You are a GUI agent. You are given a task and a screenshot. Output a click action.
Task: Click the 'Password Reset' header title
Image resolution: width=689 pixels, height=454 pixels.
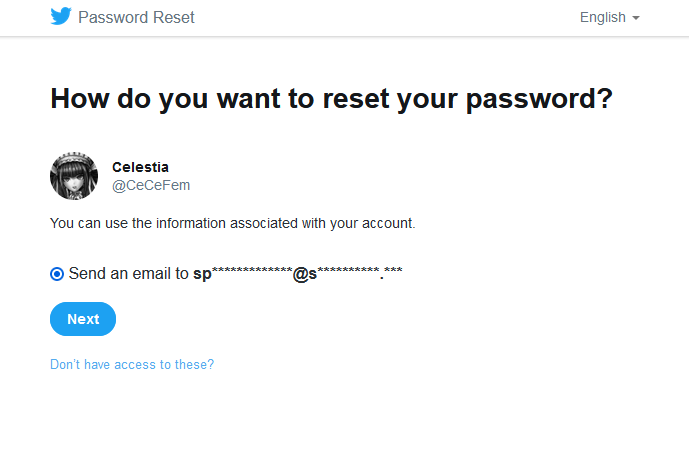pos(136,18)
